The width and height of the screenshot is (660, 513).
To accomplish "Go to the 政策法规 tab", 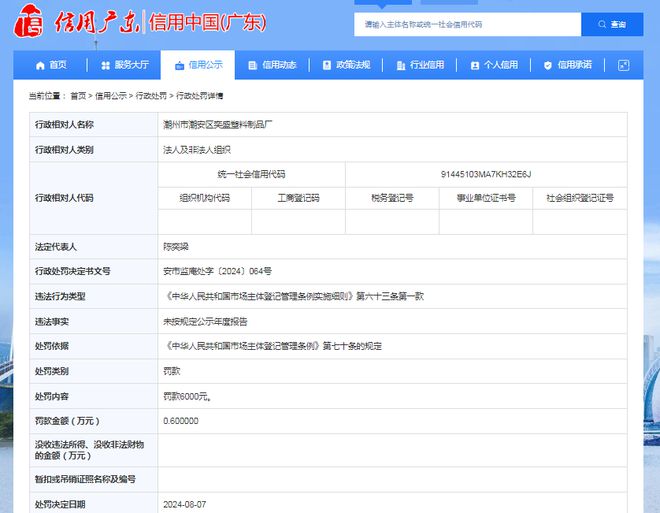I will (x=346, y=65).
